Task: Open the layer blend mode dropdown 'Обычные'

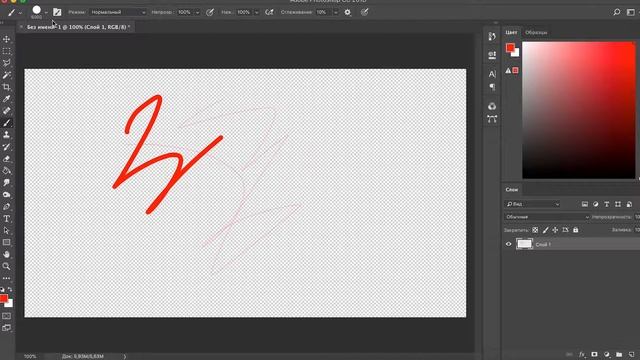Action: click(x=547, y=217)
